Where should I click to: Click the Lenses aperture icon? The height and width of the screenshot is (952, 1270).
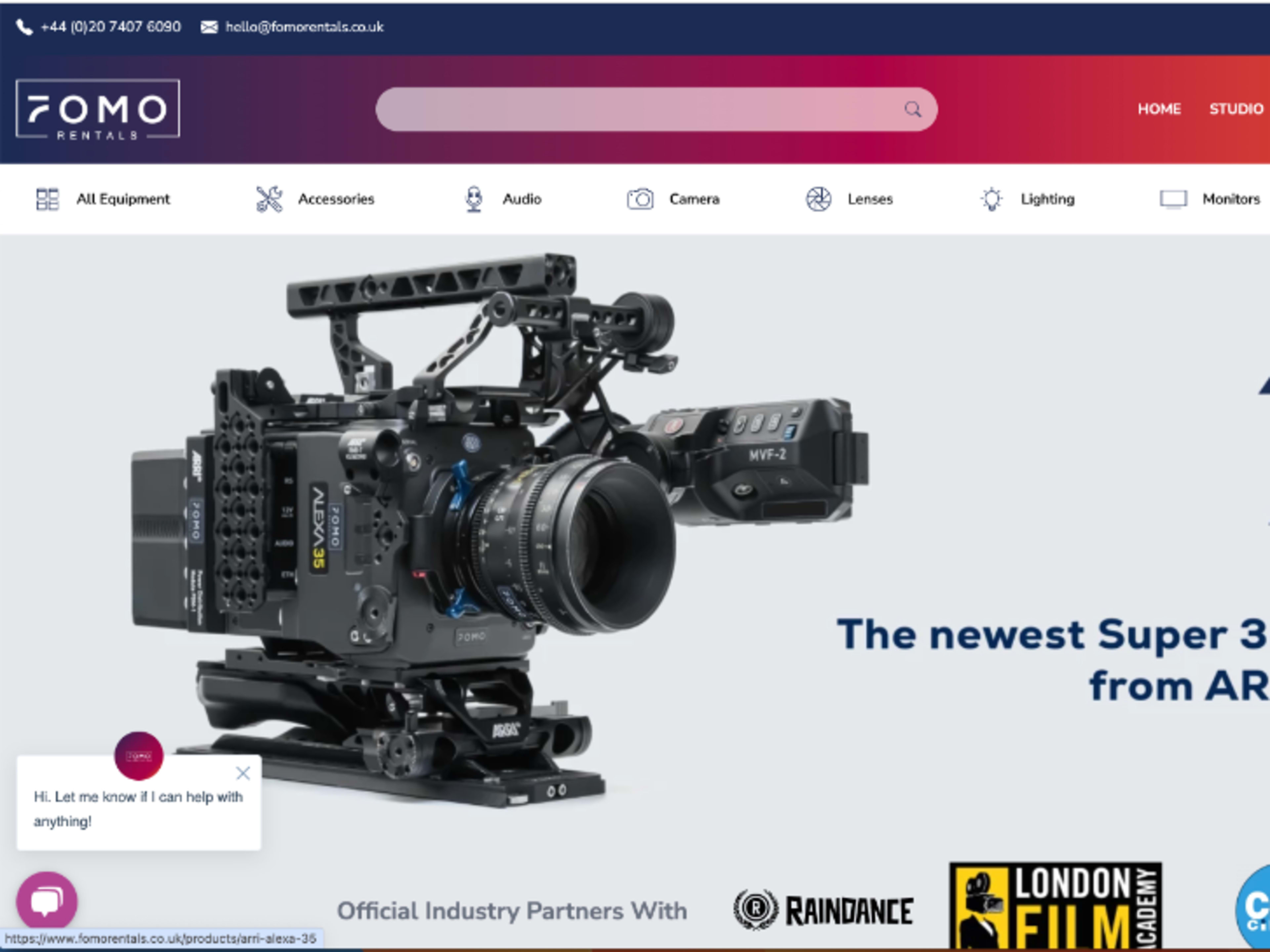coord(818,199)
